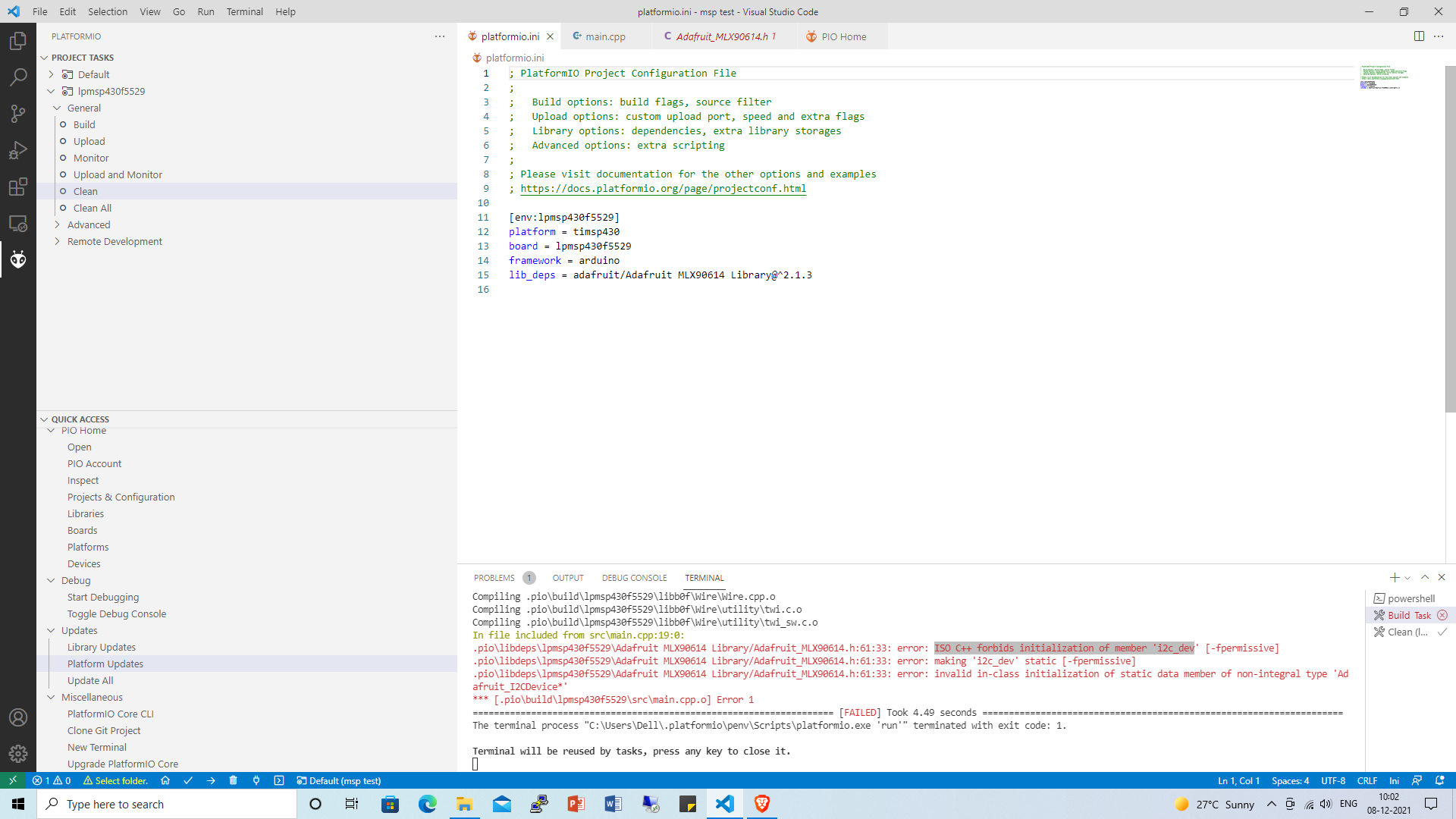Select the powershell terminal entry

(x=1410, y=598)
